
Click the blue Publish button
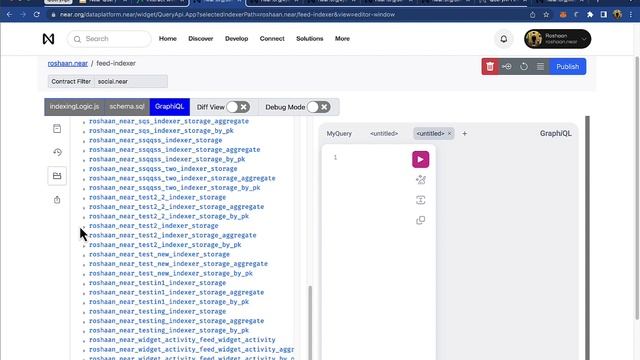pyautogui.click(x=567, y=67)
